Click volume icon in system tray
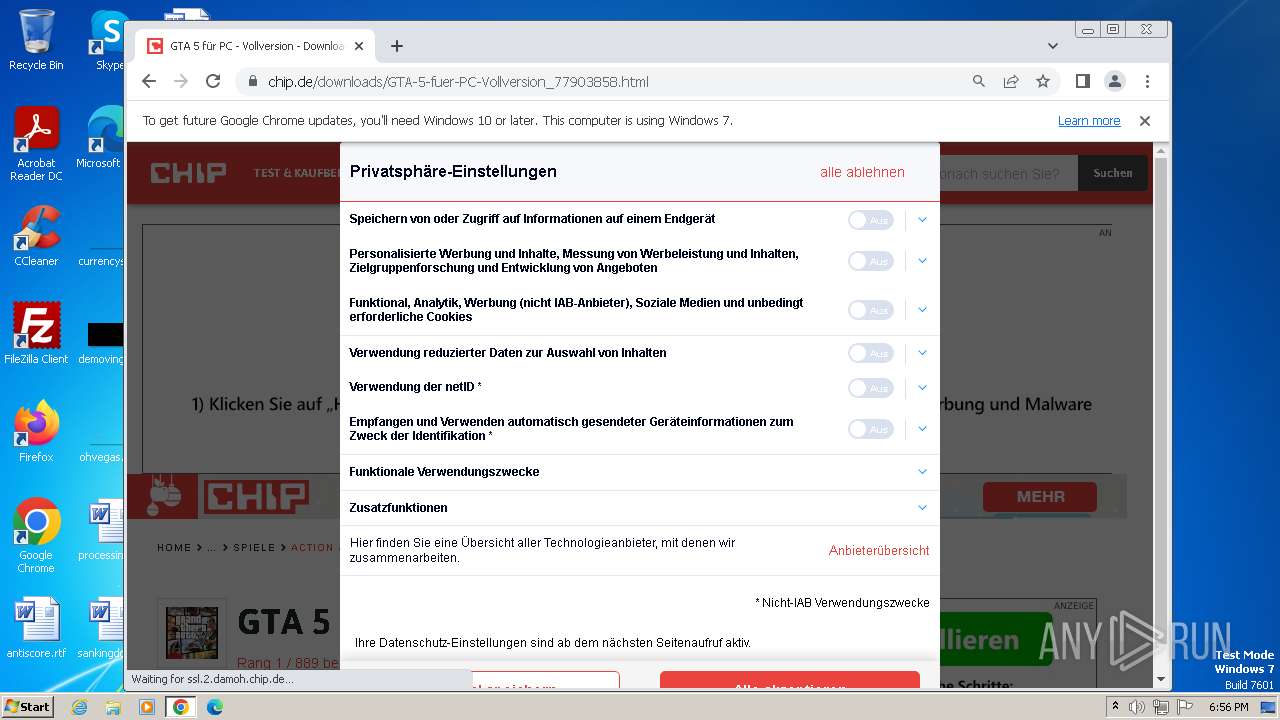Screen dimensions: 1280x720 click(x=1137, y=707)
